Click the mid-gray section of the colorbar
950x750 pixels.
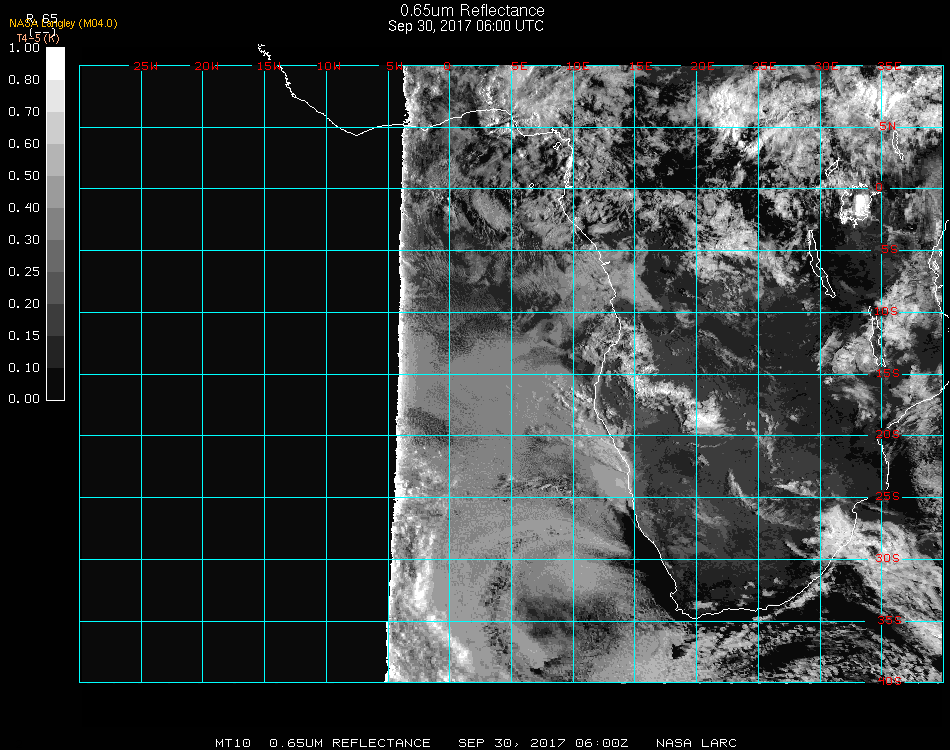tap(55, 224)
